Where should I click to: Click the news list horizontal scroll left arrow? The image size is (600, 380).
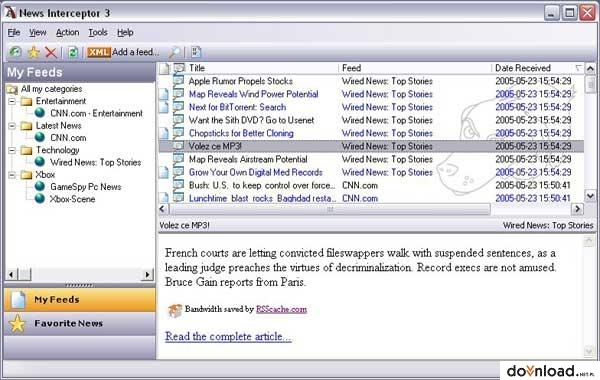click(163, 209)
